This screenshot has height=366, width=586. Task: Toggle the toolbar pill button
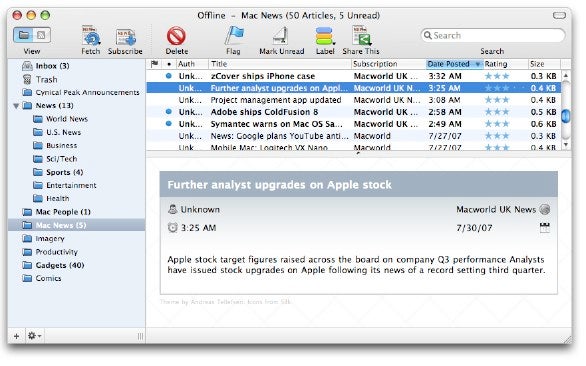click(559, 15)
